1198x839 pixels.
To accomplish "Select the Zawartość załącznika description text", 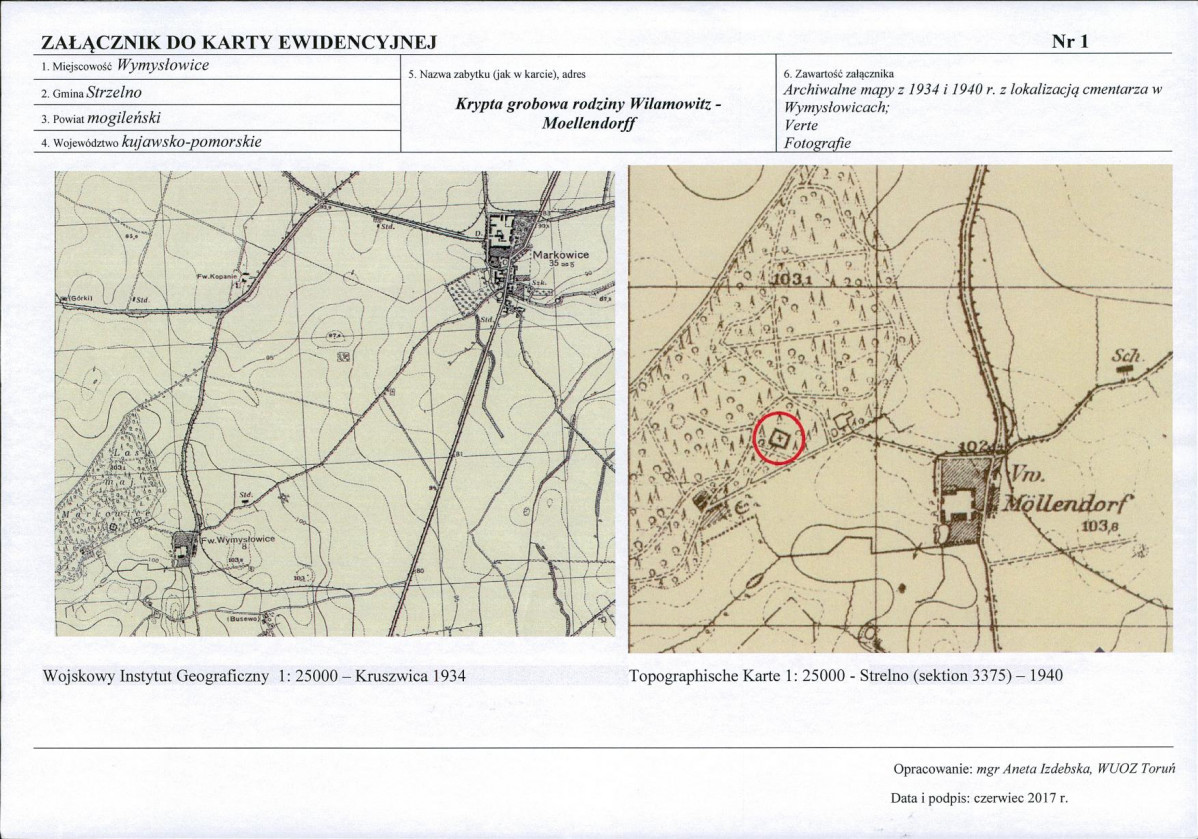I will [973, 115].
